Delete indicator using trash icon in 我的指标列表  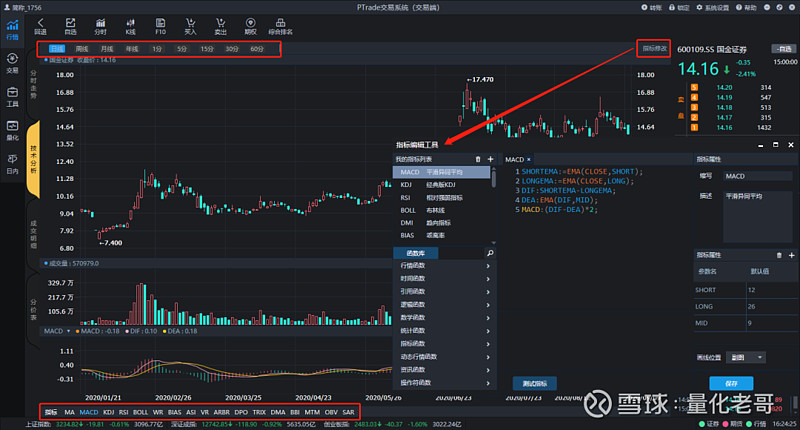478,159
